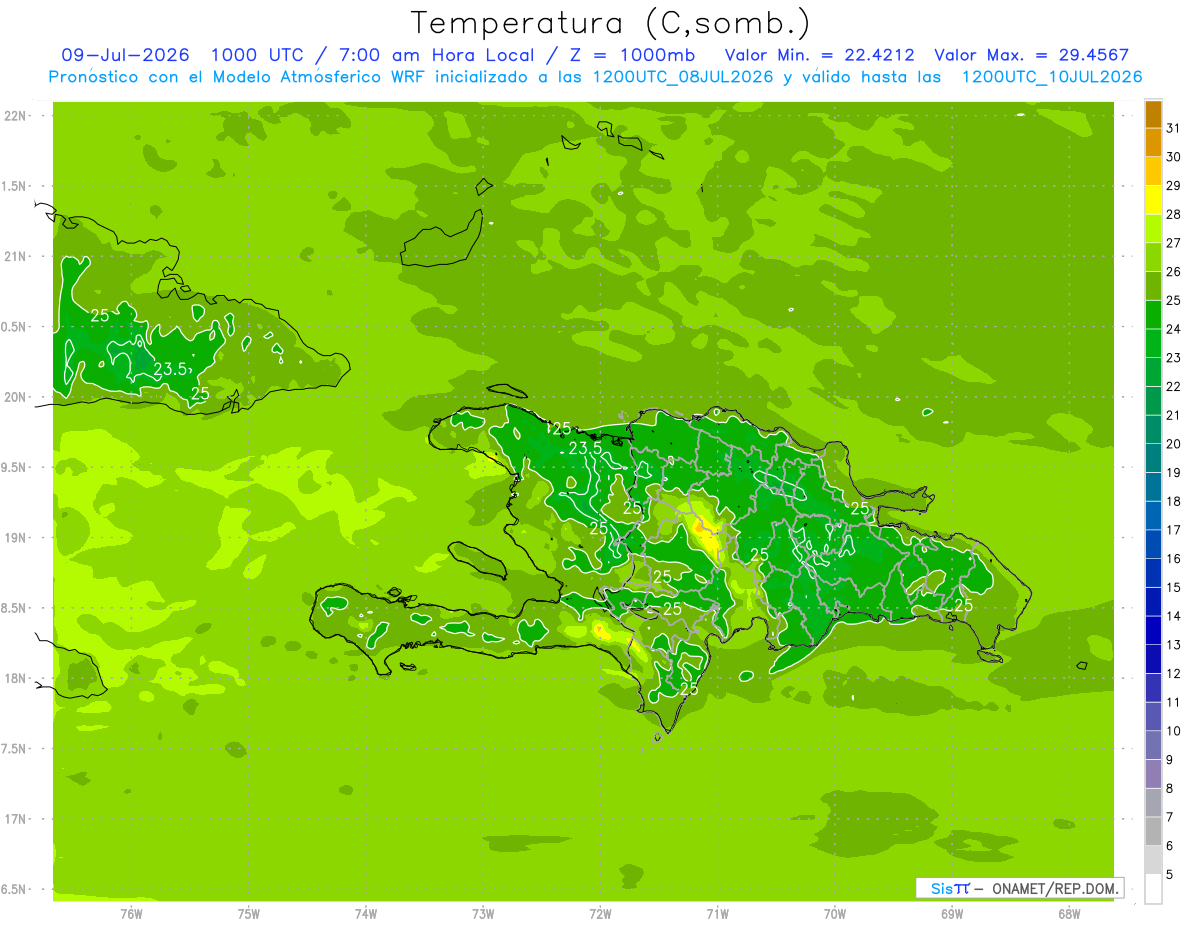Image resolution: width=1200 pixels, height=927 pixels.
Task: Click the '74W' longitude axis label
Action: pos(366,913)
